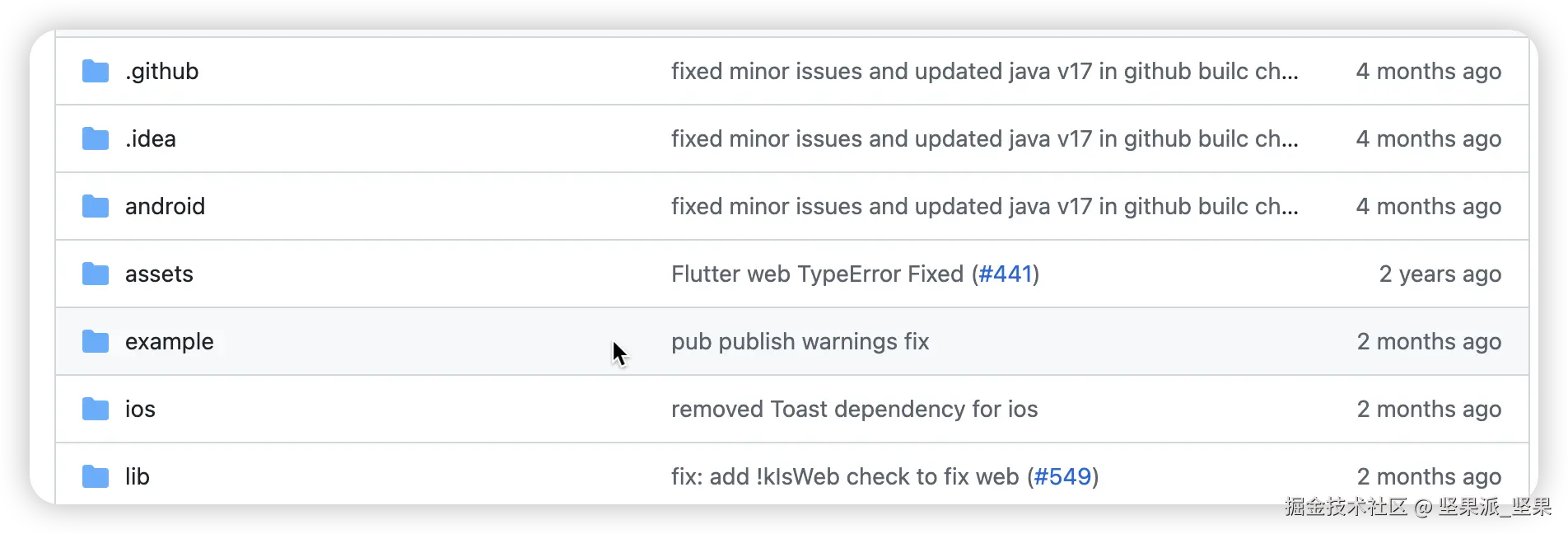Screen dimensions: 1568x534
Task: Open the assets directory name link
Action: click(159, 274)
